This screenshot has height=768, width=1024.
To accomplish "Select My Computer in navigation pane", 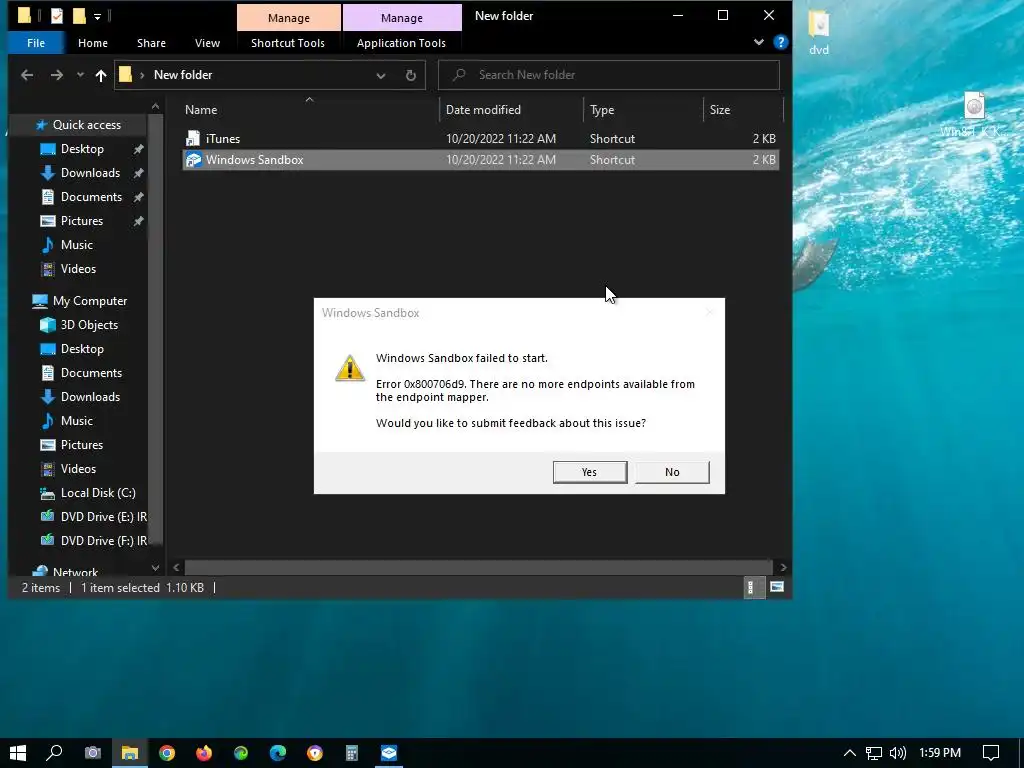I will point(89,301).
